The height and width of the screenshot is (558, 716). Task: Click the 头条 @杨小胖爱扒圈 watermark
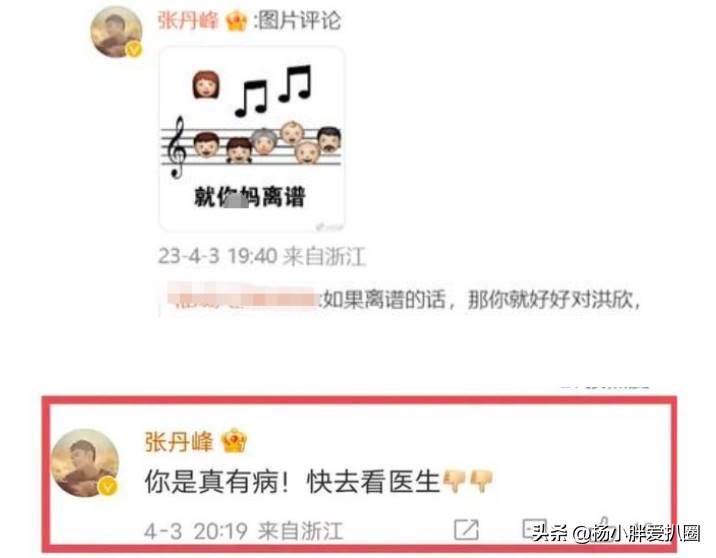616,532
